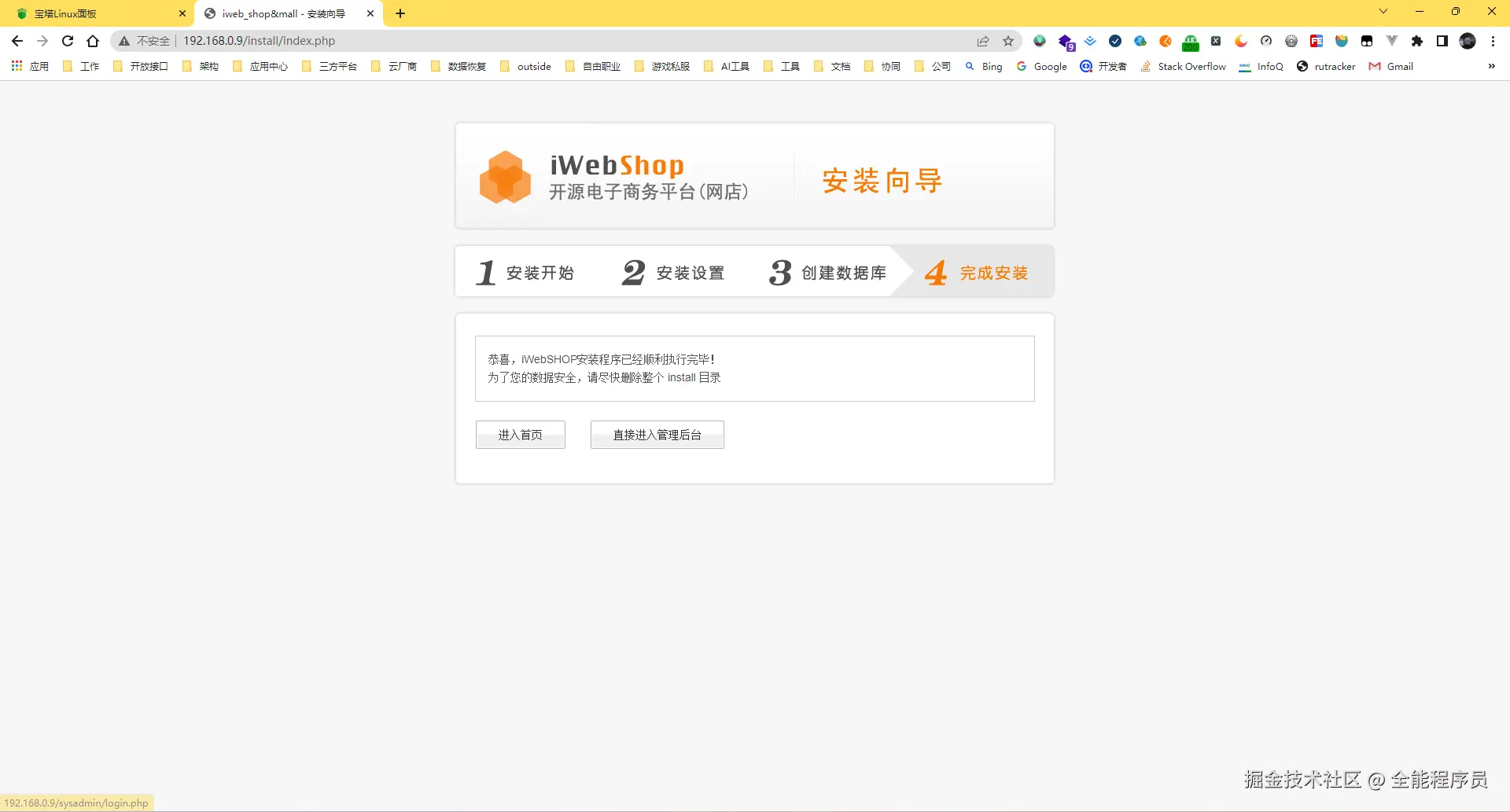Expand the 架构 bookmark folder
This screenshot has width=1510, height=812.
[x=201, y=66]
